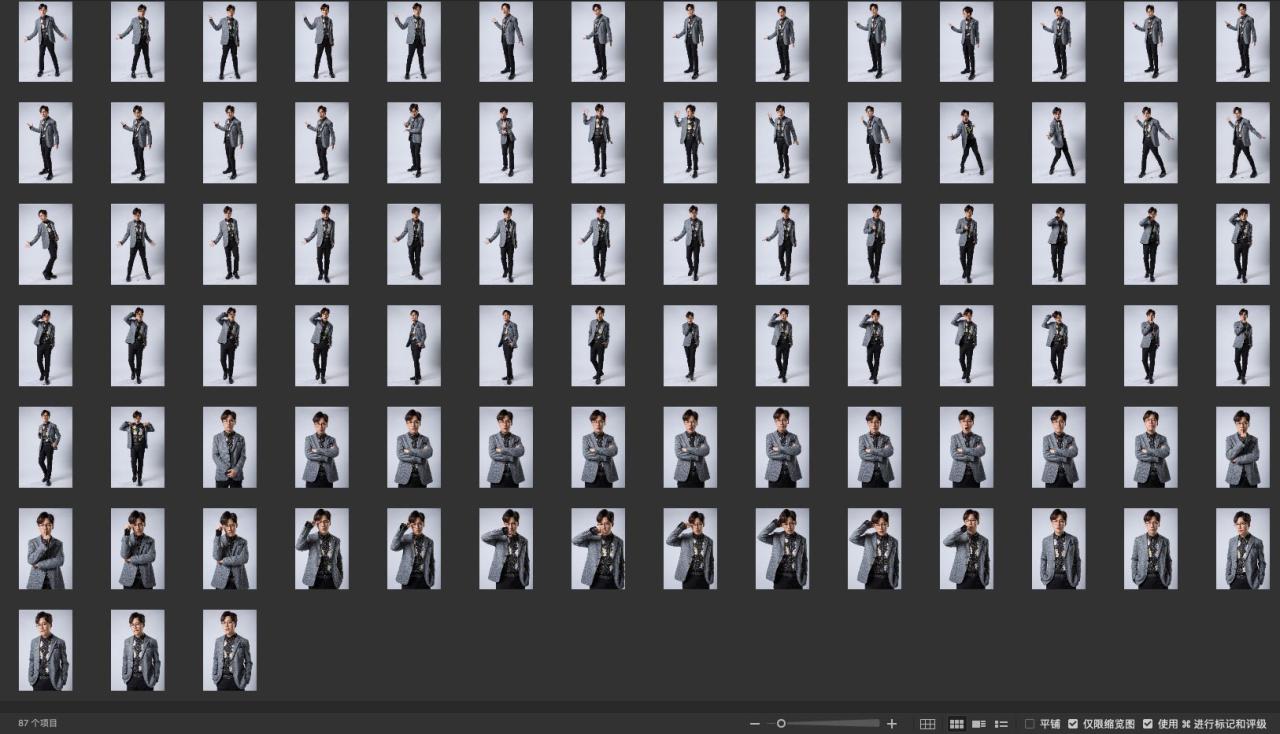Click the minus icon to shrink thumbnails
The width and height of the screenshot is (1280, 734).
pyautogui.click(x=755, y=724)
